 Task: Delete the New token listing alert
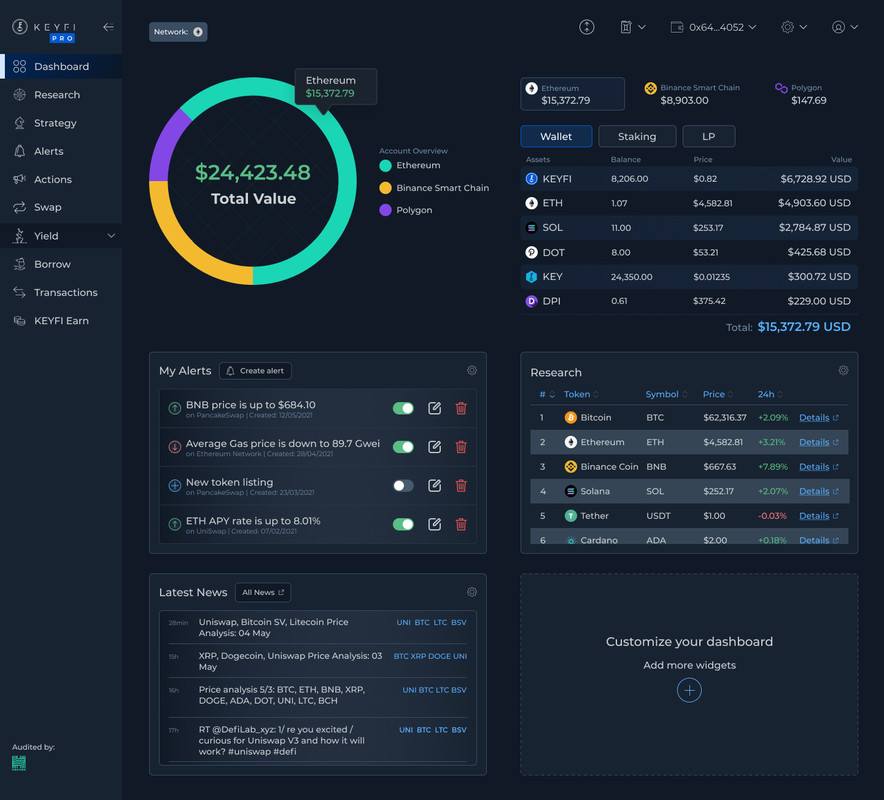pyautogui.click(x=461, y=485)
